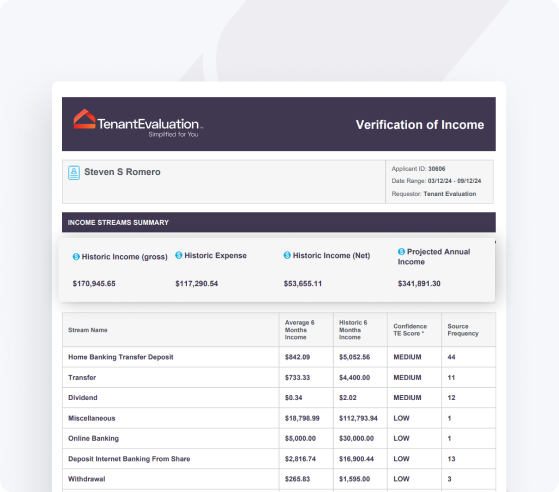Click source frequency 3 in Withdrawal row

(450, 479)
